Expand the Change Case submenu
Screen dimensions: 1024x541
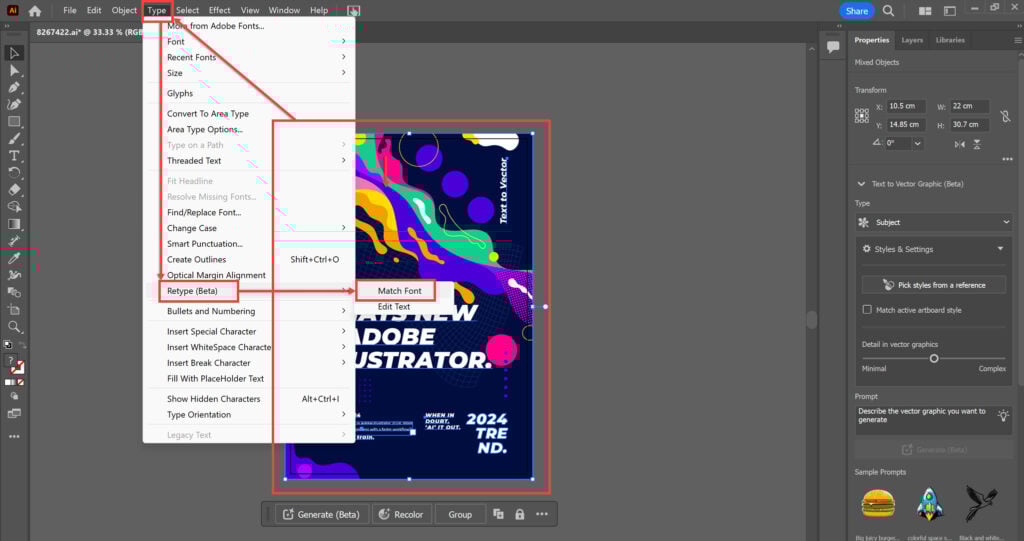pyautogui.click(x=344, y=228)
